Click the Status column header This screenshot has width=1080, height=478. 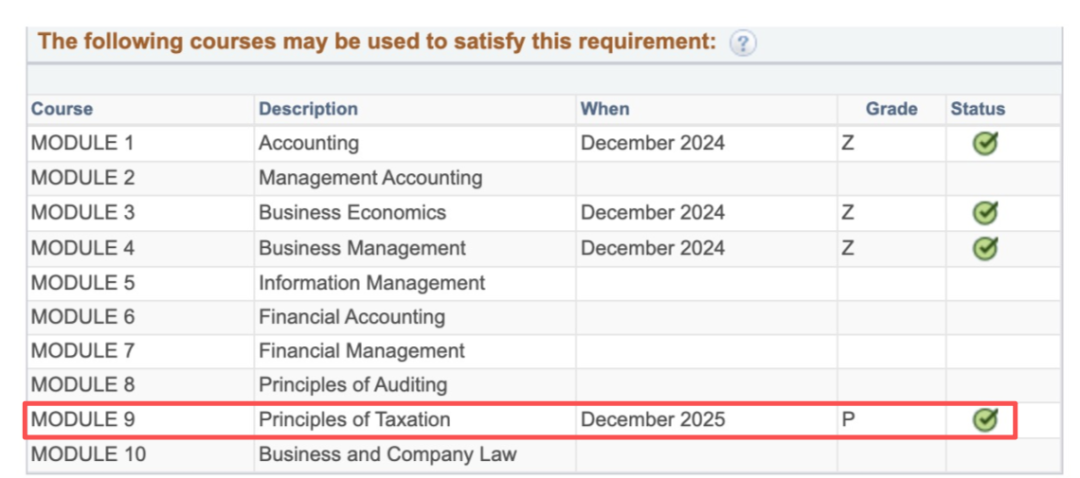click(x=977, y=109)
